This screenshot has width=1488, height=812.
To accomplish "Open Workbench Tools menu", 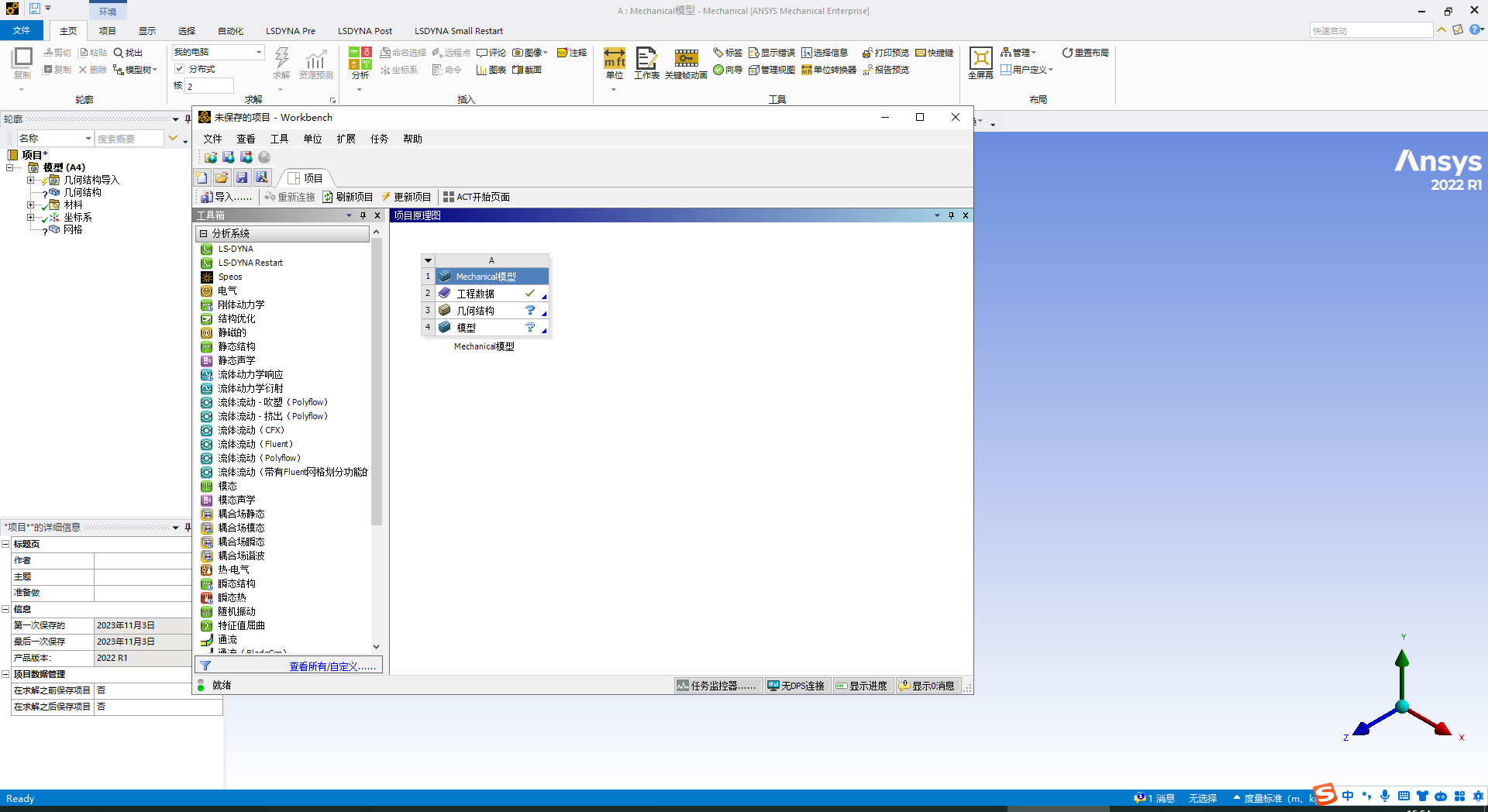I will point(279,139).
